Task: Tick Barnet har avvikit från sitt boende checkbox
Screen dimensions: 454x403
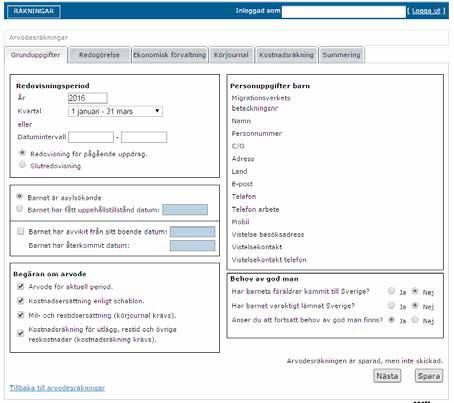Action: click(21, 231)
